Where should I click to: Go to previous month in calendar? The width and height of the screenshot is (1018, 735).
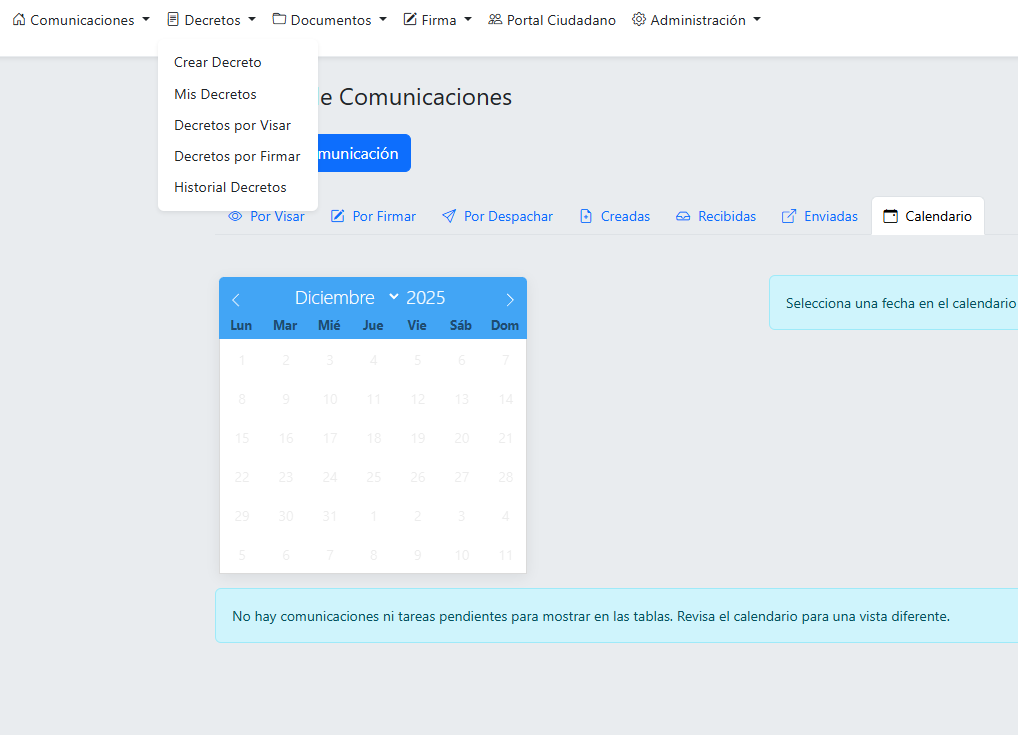(236, 299)
